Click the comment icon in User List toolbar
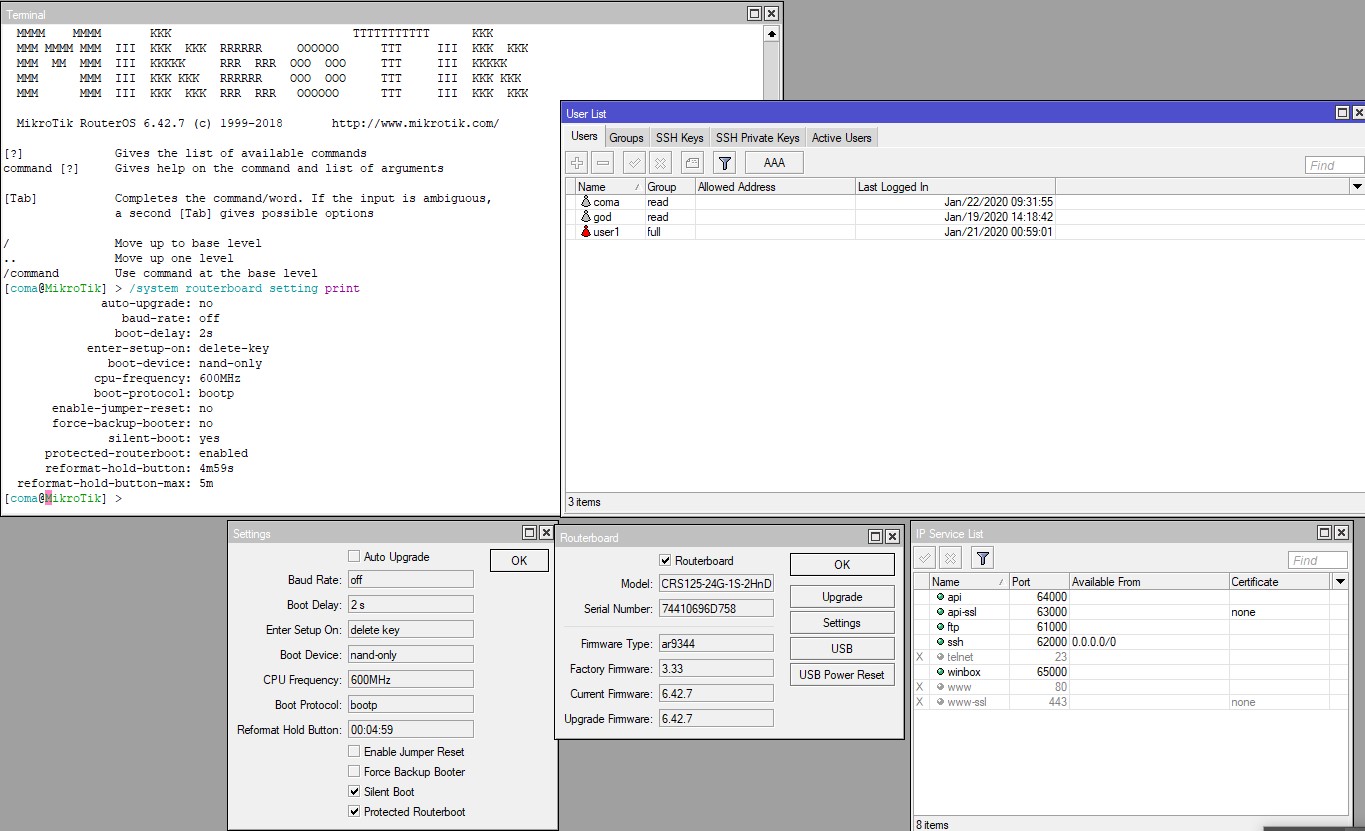The image size is (1365, 831). coord(692,163)
